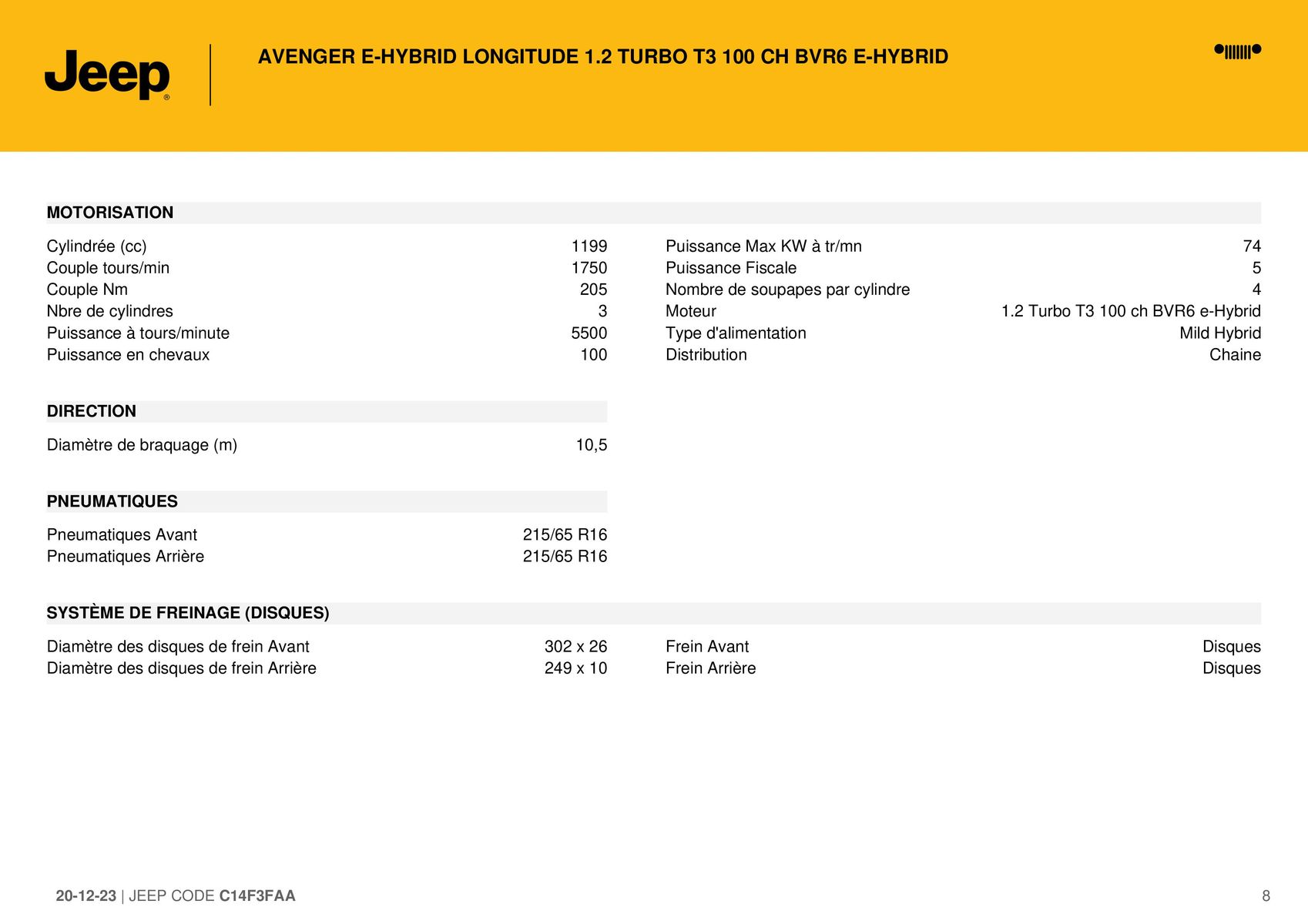Click the Jeep logo

click(x=107, y=75)
